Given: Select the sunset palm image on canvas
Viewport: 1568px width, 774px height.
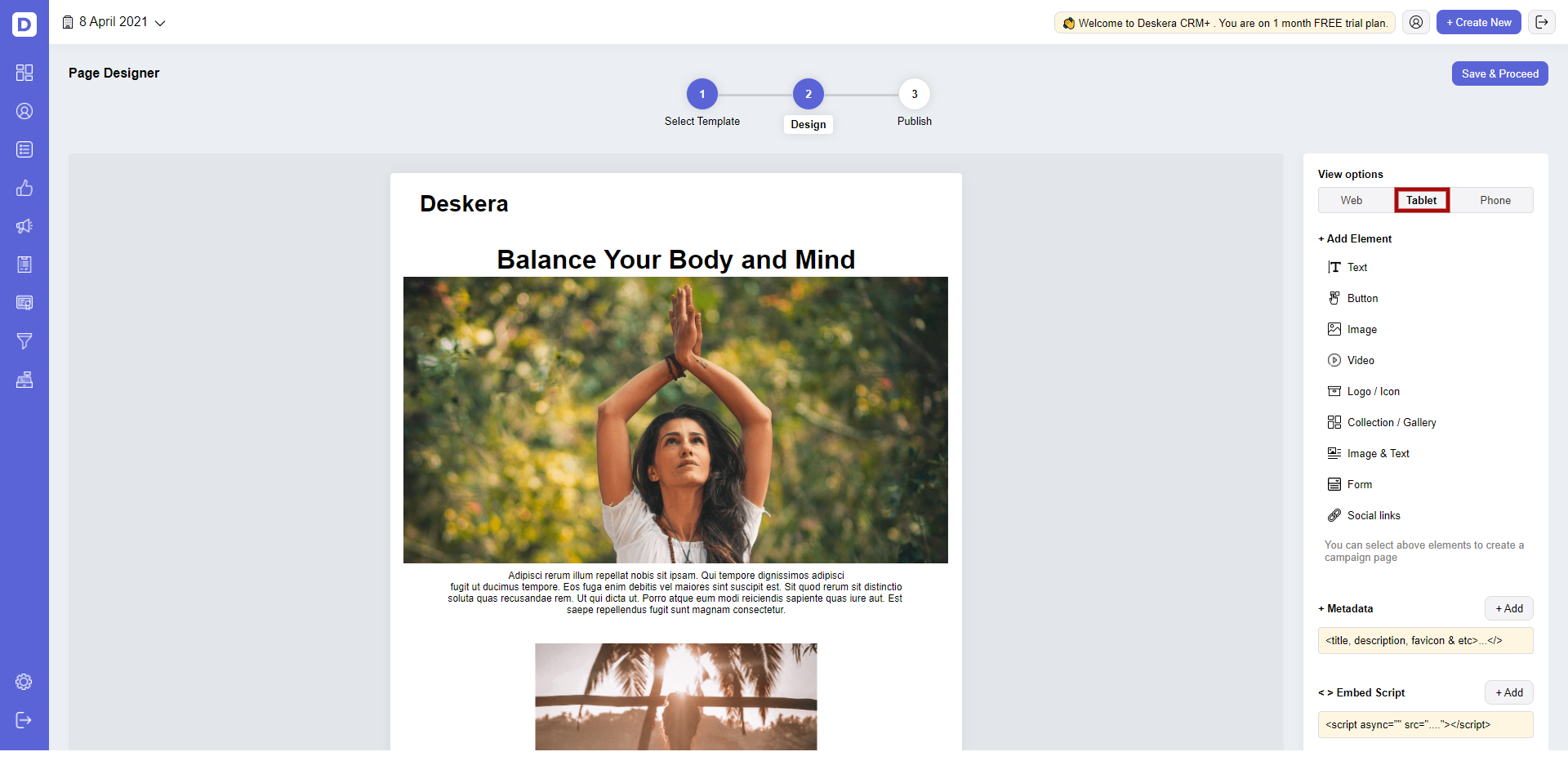Looking at the screenshot, I should point(676,696).
